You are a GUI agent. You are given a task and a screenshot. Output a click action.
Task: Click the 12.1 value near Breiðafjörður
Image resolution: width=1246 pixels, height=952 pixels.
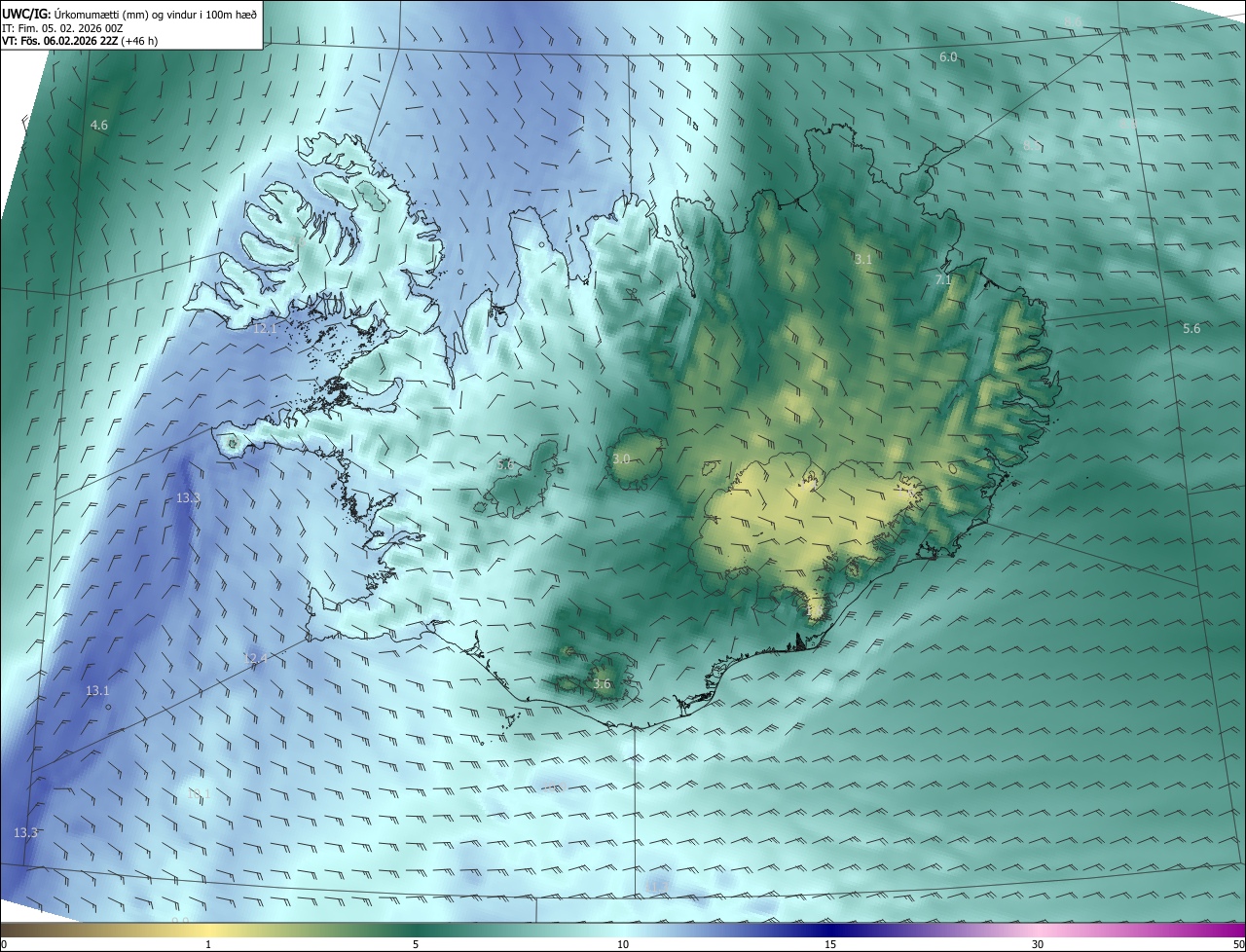point(265,329)
